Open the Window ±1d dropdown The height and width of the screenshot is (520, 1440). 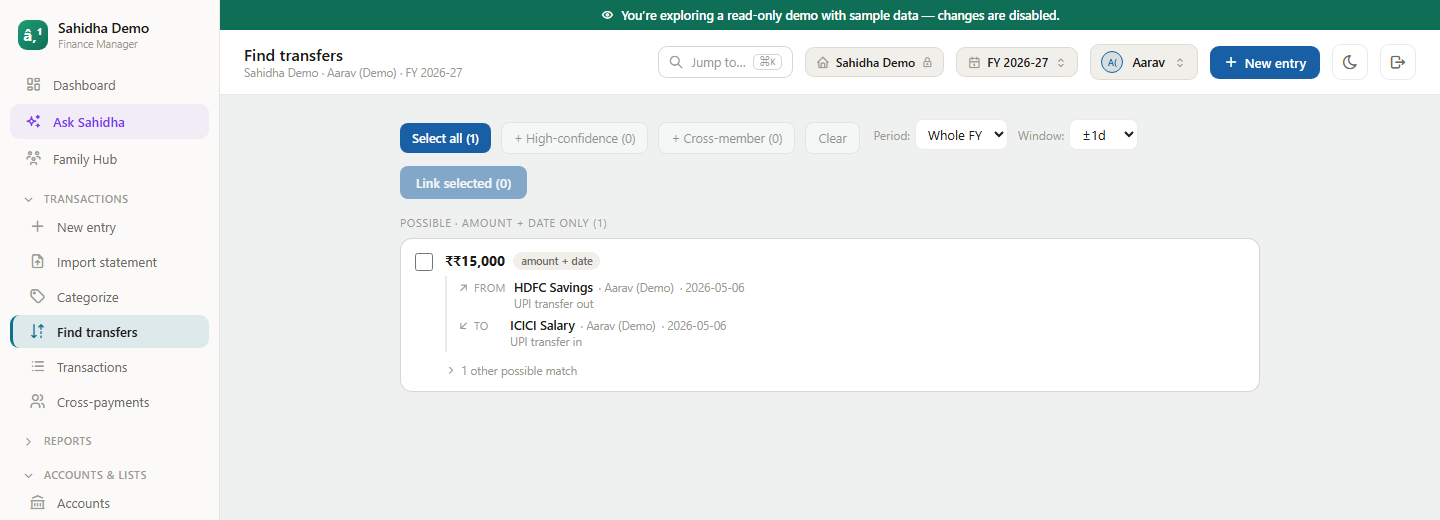point(1103,135)
